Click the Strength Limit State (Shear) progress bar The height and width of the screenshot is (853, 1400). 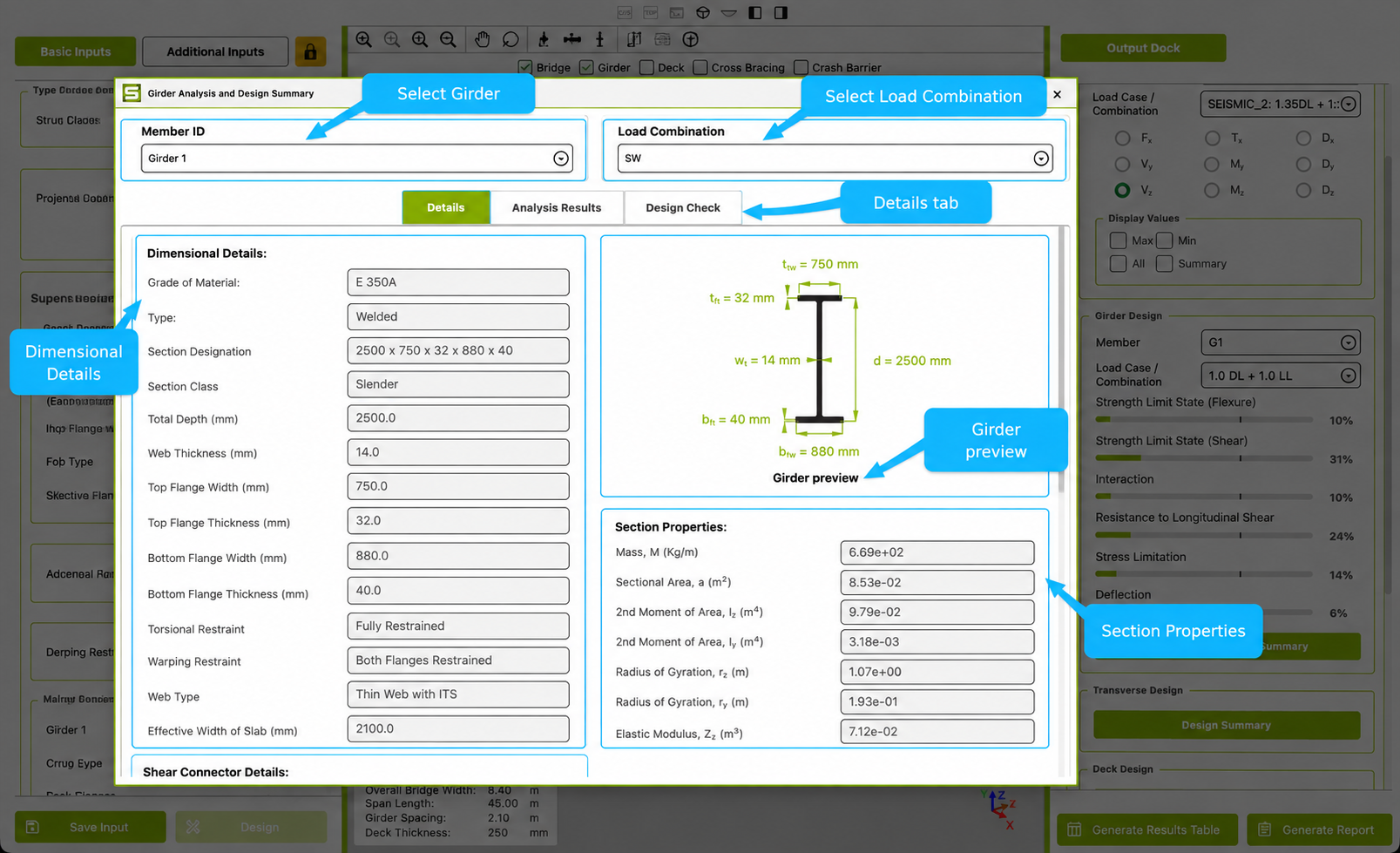click(x=1204, y=457)
